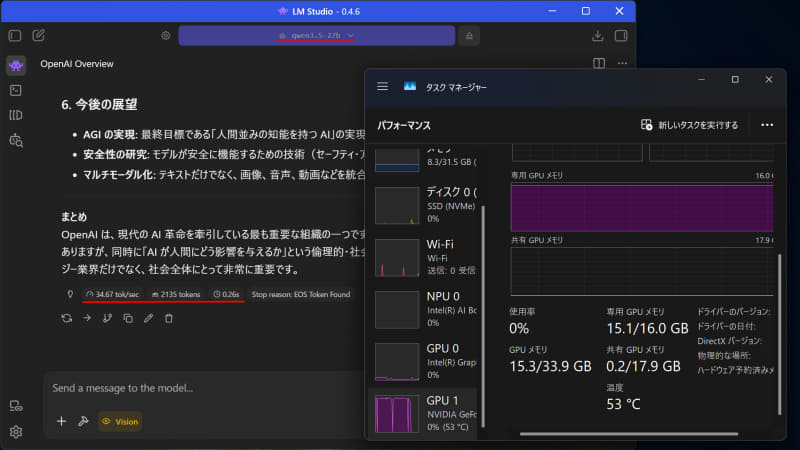Click the split view icon beside the chat title
The height and width of the screenshot is (450, 800).
599,63
